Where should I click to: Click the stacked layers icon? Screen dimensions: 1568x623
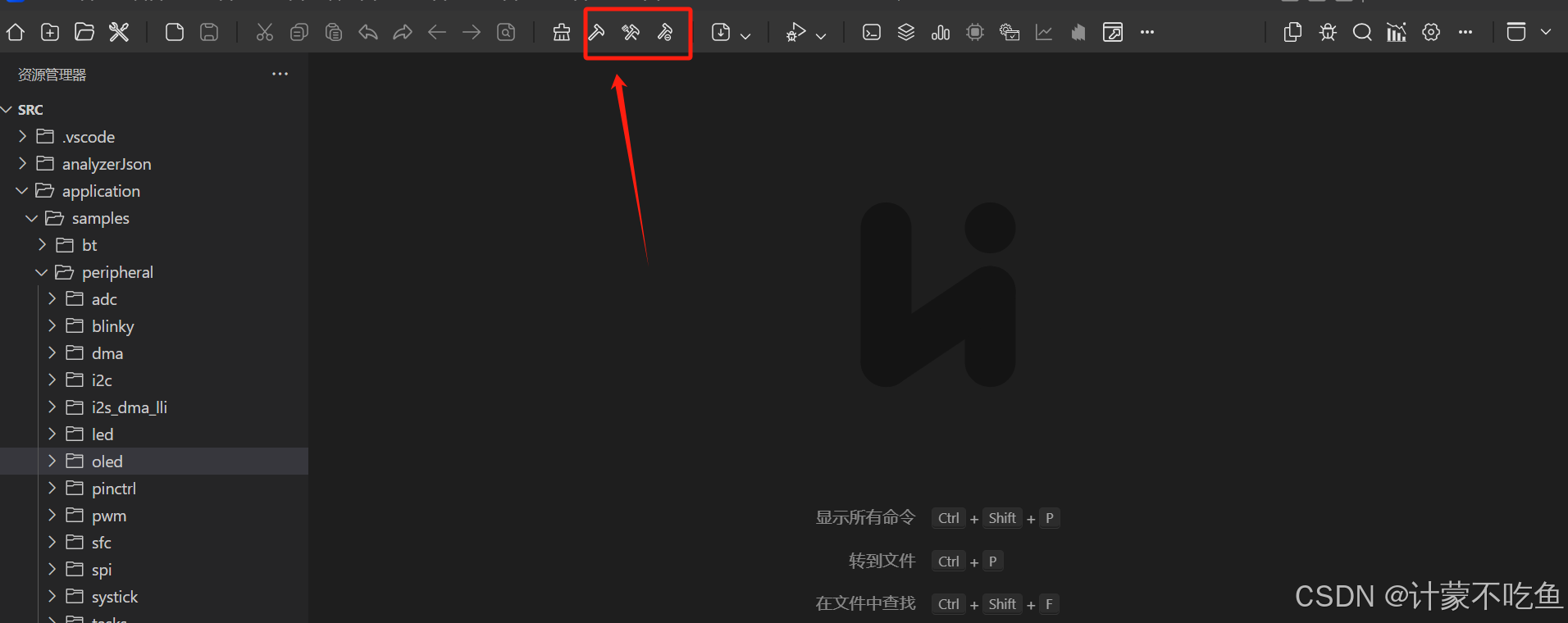coord(906,32)
